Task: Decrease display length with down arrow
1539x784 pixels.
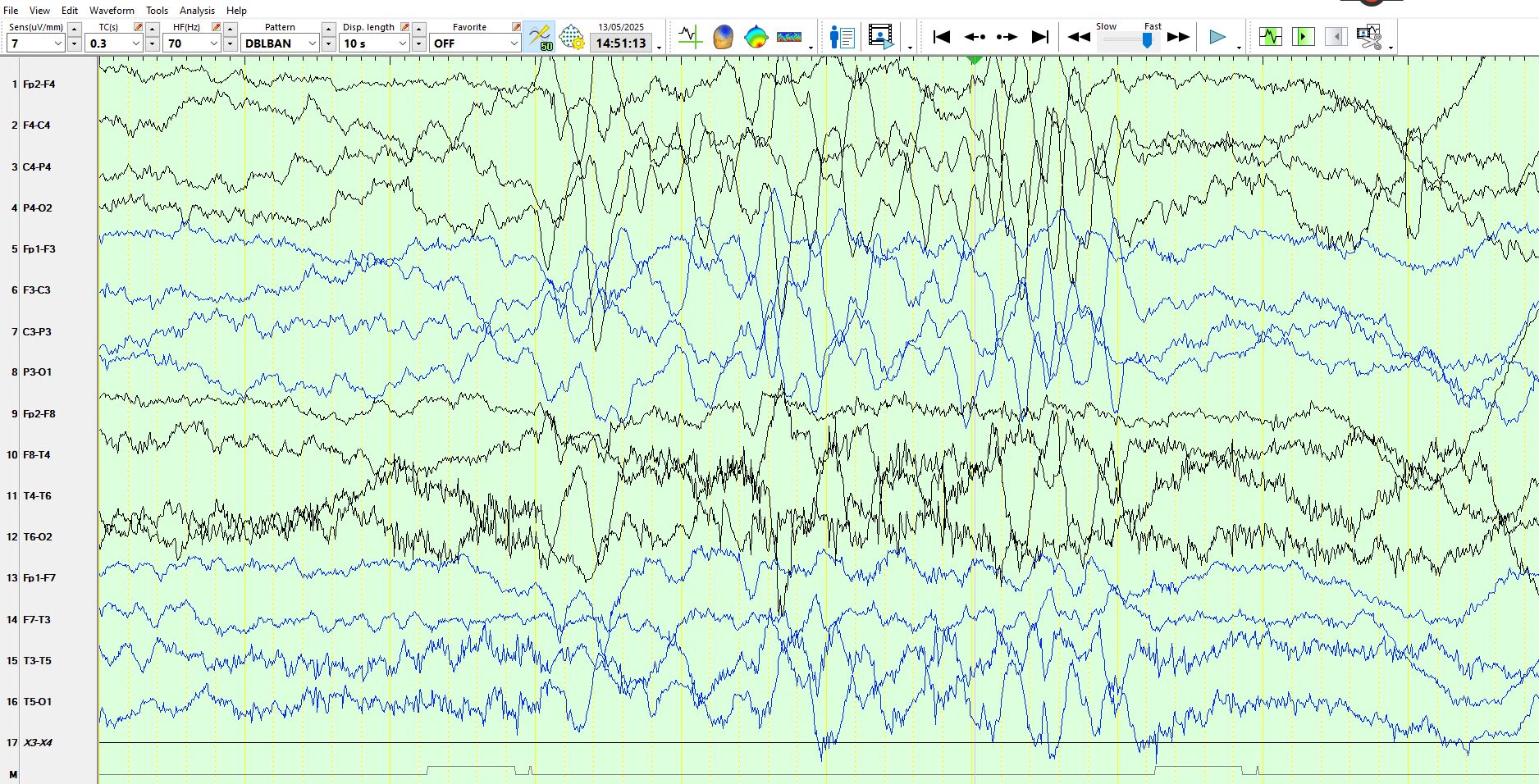Action: pos(418,43)
